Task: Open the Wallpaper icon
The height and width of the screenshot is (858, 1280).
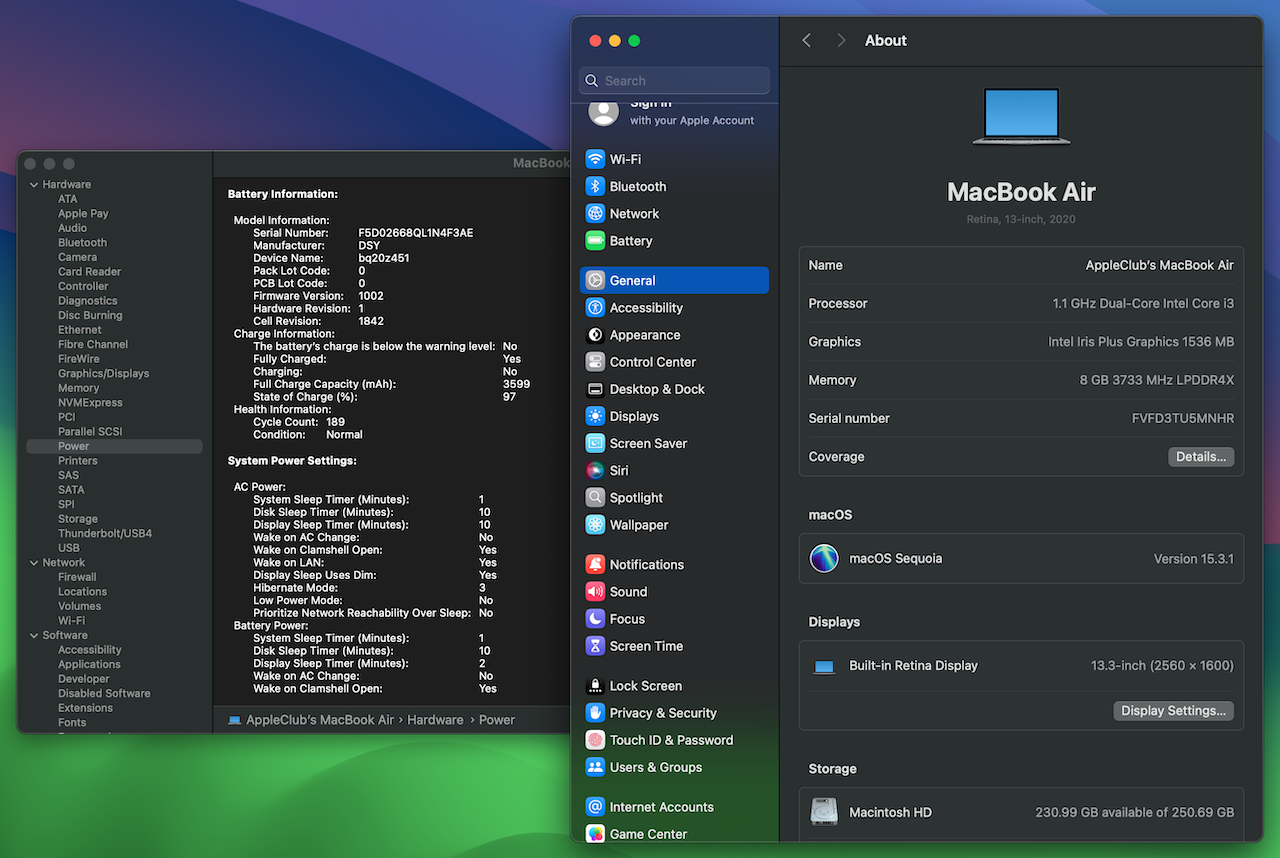Action: 595,524
